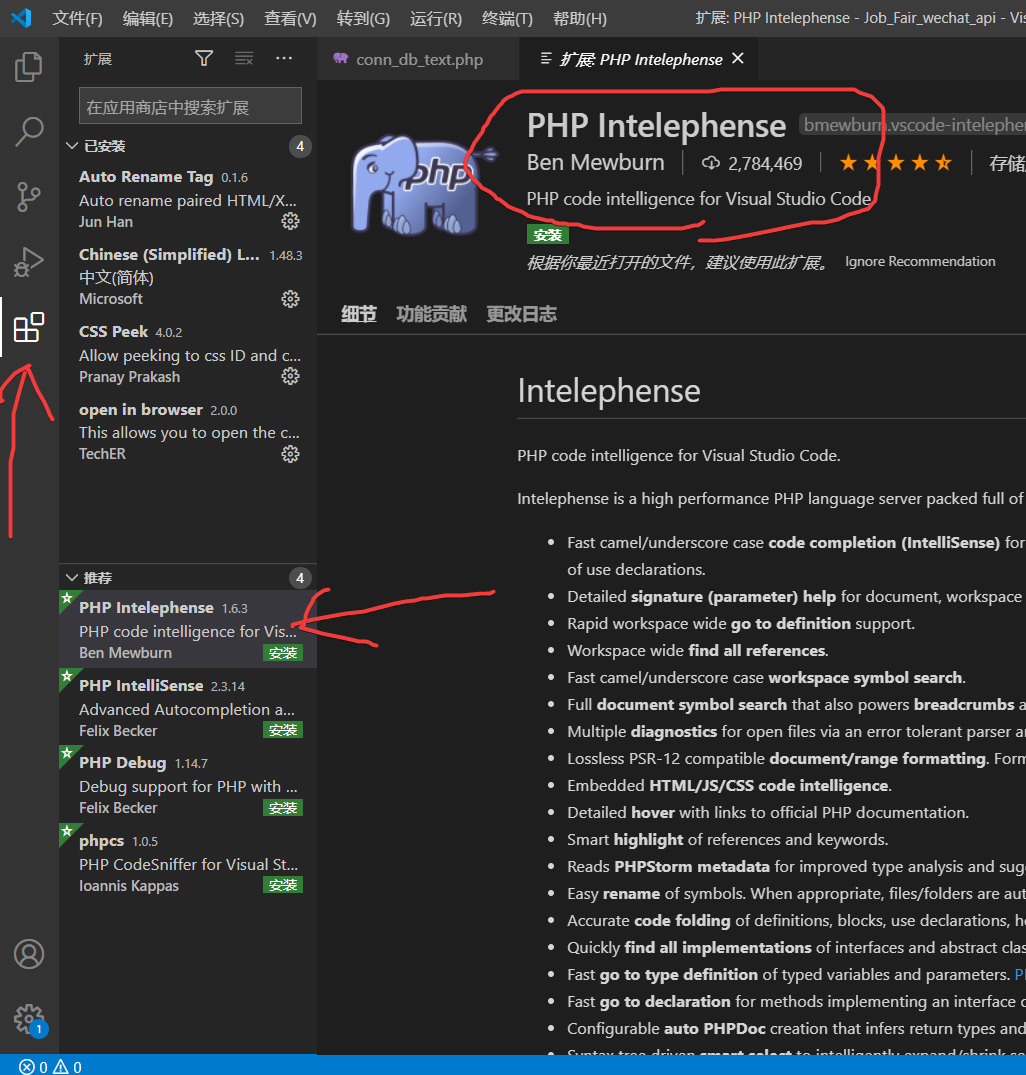Open the 编辑(E) menu
1026x1075 pixels.
coord(147,19)
